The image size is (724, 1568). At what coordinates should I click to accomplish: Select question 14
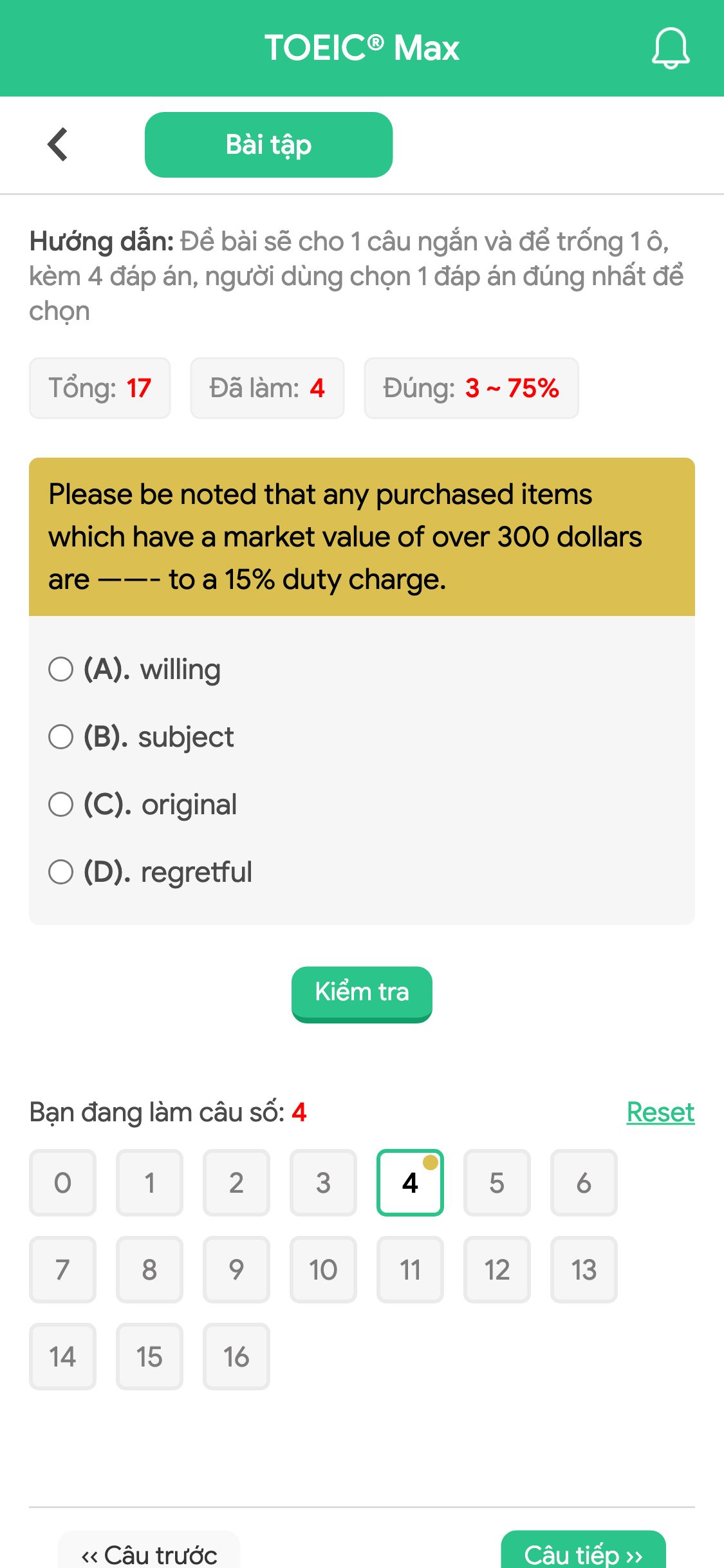click(x=62, y=1356)
